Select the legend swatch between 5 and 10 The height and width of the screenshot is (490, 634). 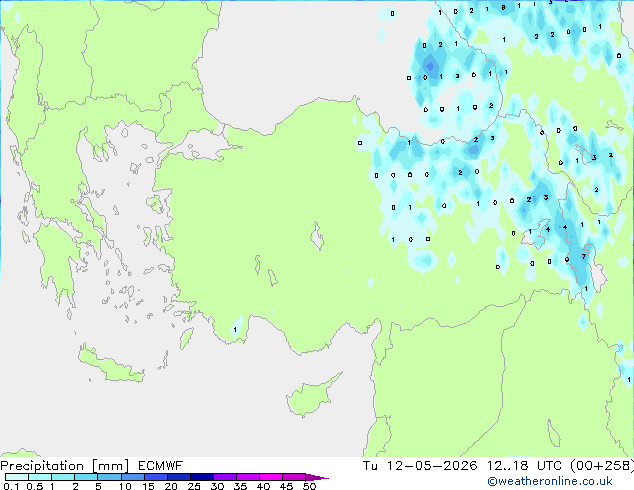(109, 477)
